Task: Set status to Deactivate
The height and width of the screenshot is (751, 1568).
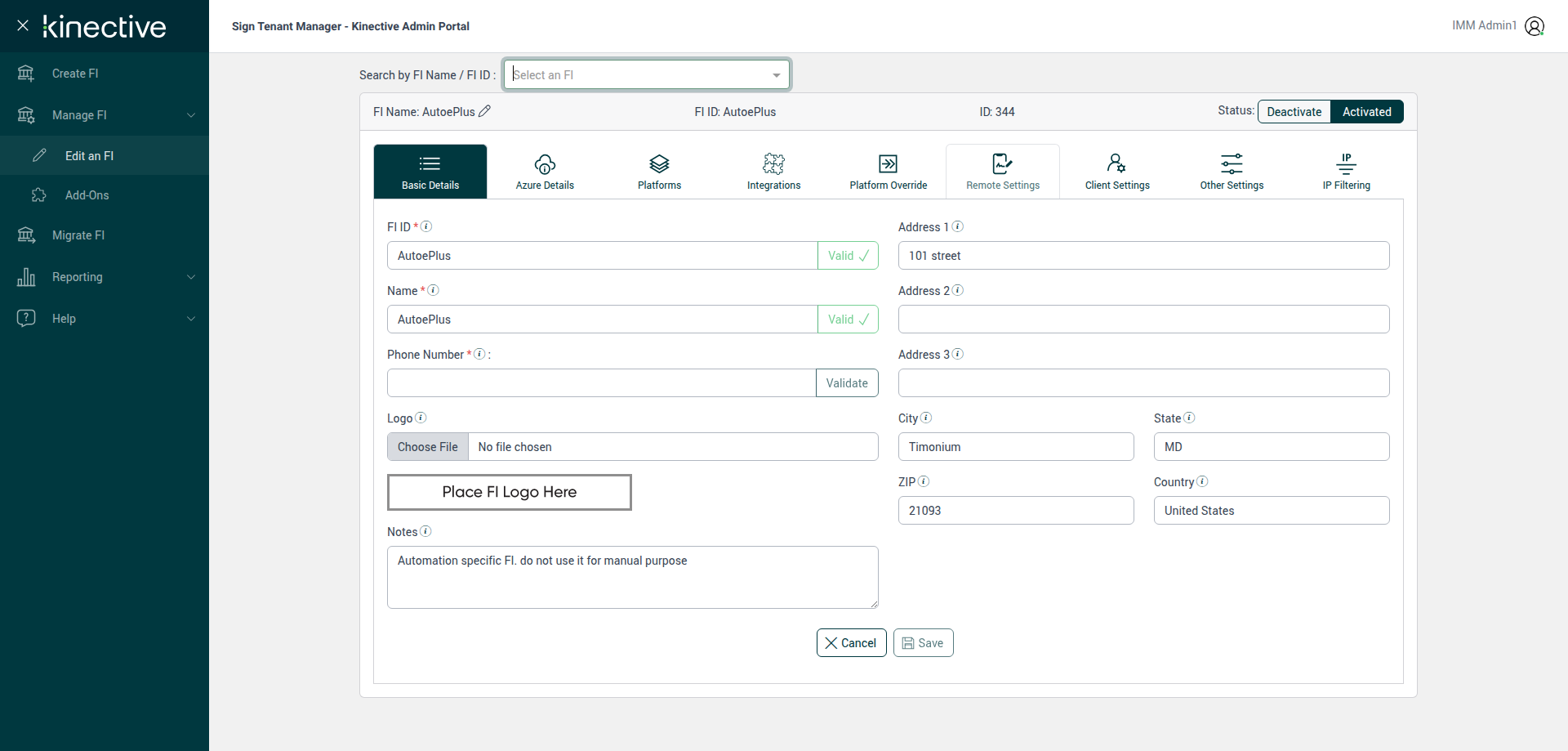Action: point(1294,112)
